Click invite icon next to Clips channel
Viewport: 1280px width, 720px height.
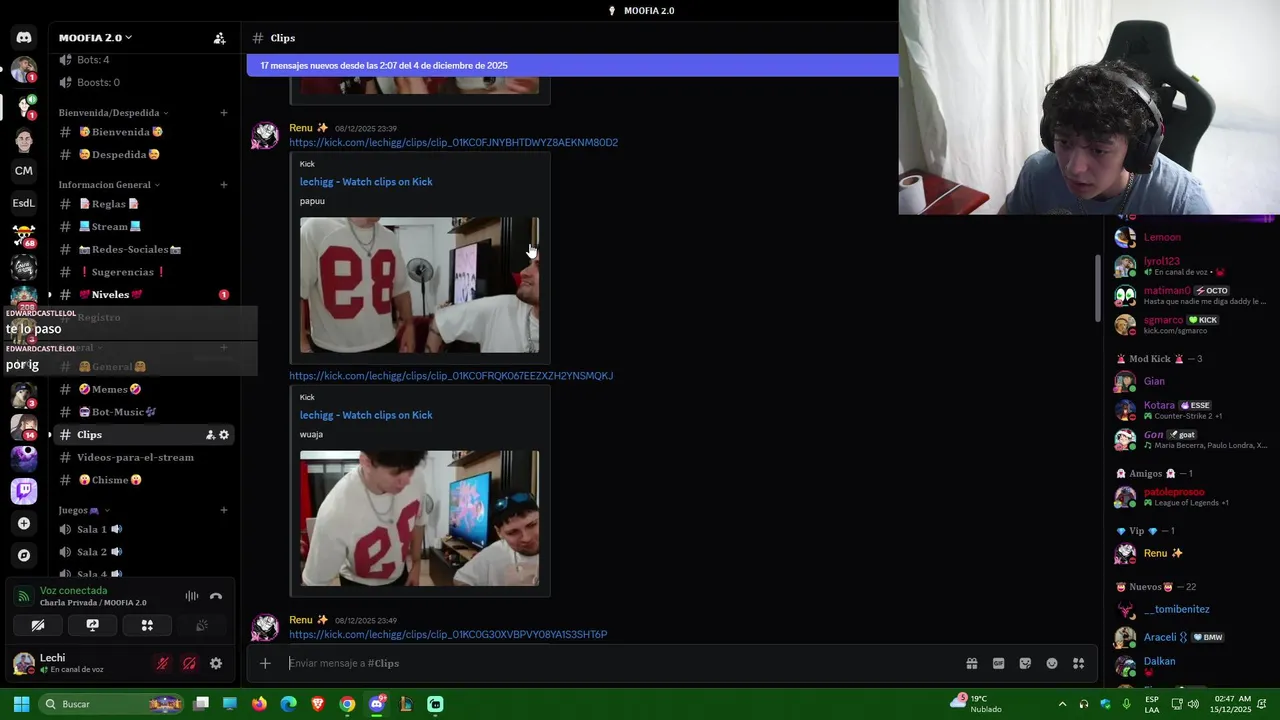click(210, 435)
